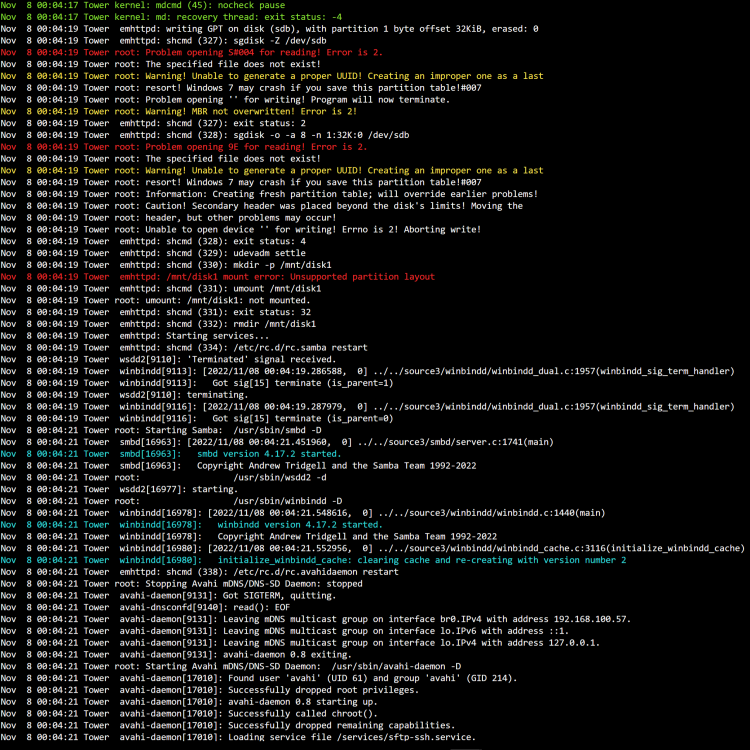Click 'Errno is 2! Aborting write!' line
The height and width of the screenshot is (750, 750).
point(241,230)
